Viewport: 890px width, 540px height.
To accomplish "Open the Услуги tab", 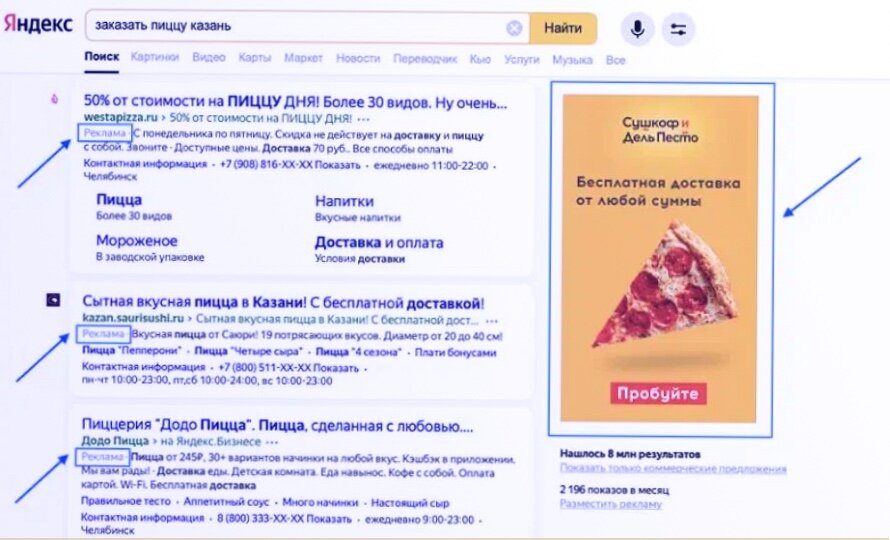I will 522,59.
